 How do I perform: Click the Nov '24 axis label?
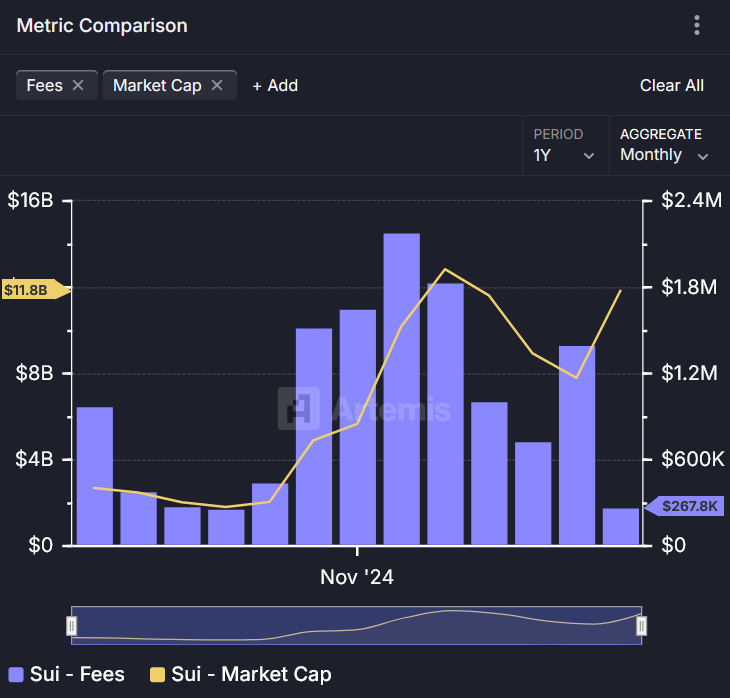pos(357,577)
